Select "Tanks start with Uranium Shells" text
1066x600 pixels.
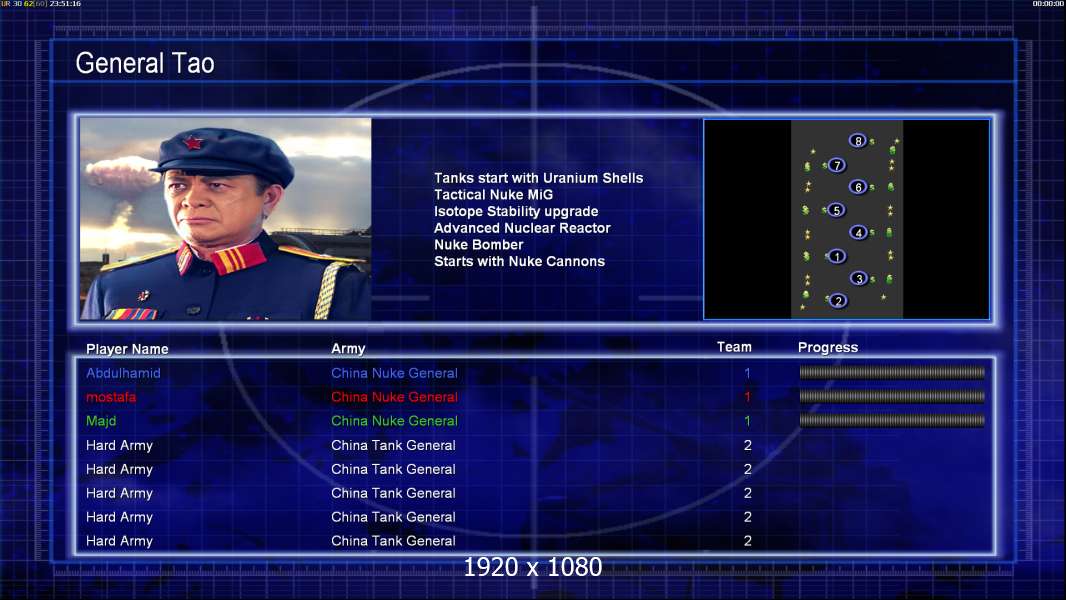(538, 178)
